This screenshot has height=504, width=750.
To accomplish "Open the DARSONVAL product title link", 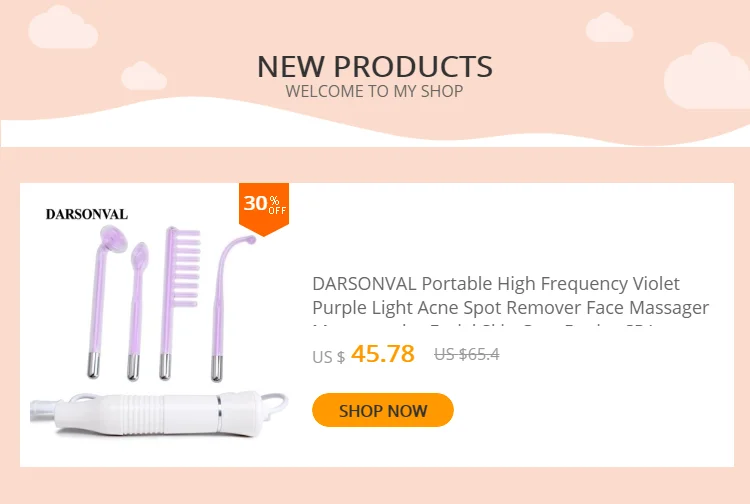I will point(510,296).
